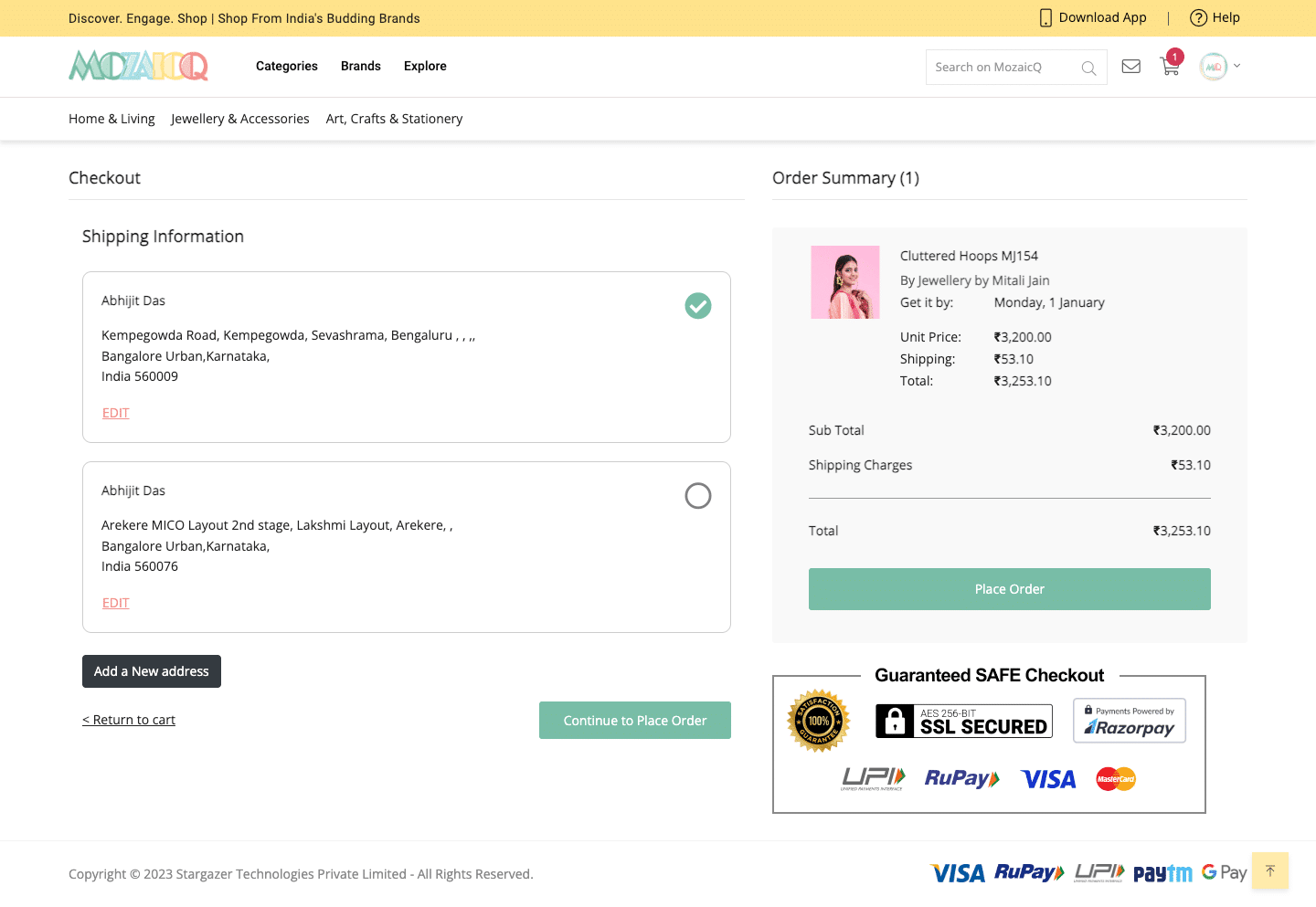
Task: Open the Cluttered Hoops product thumbnail
Action: (x=845, y=282)
